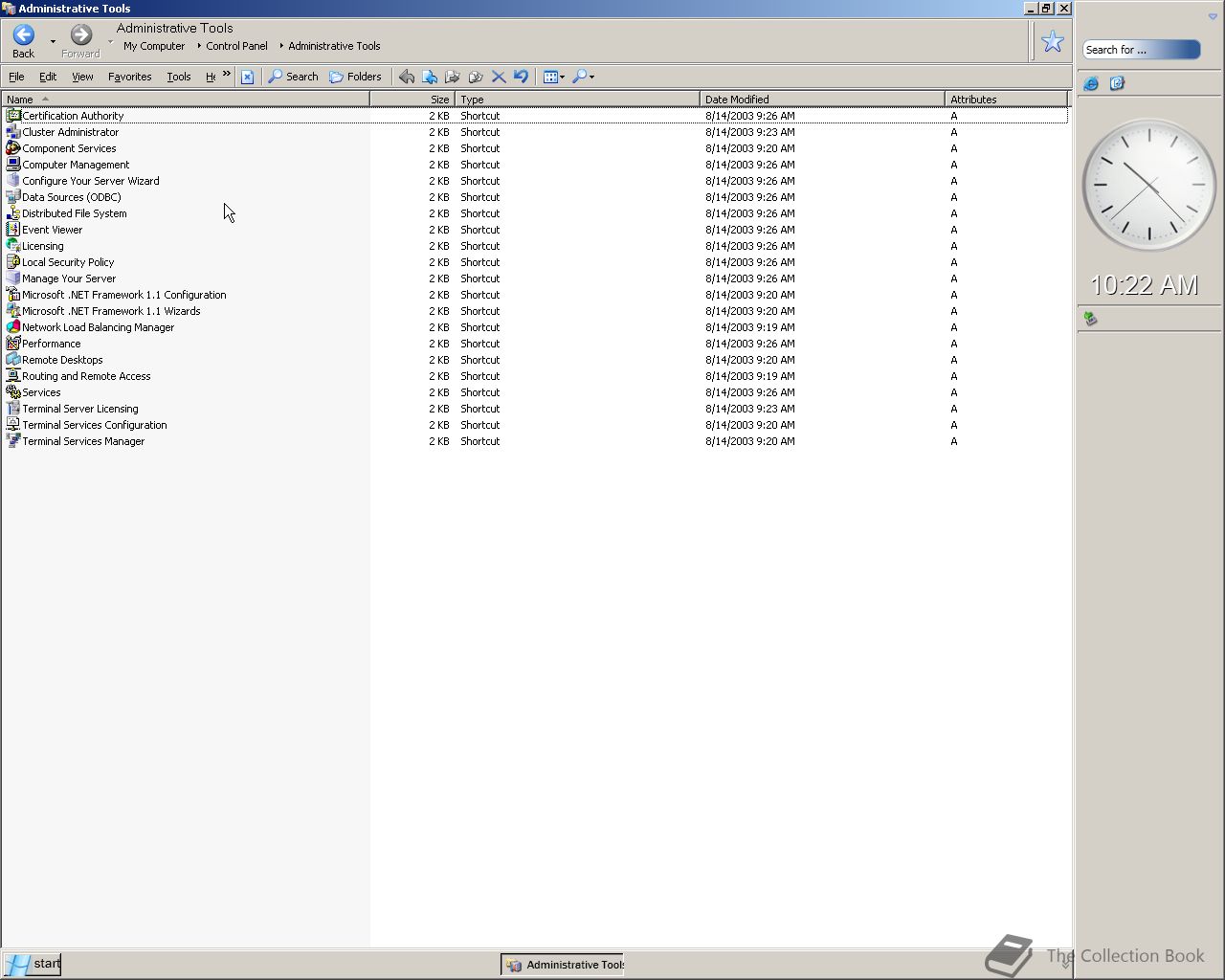Click the Back navigation button
Viewport: 1225px width, 980px height.
(24, 41)
